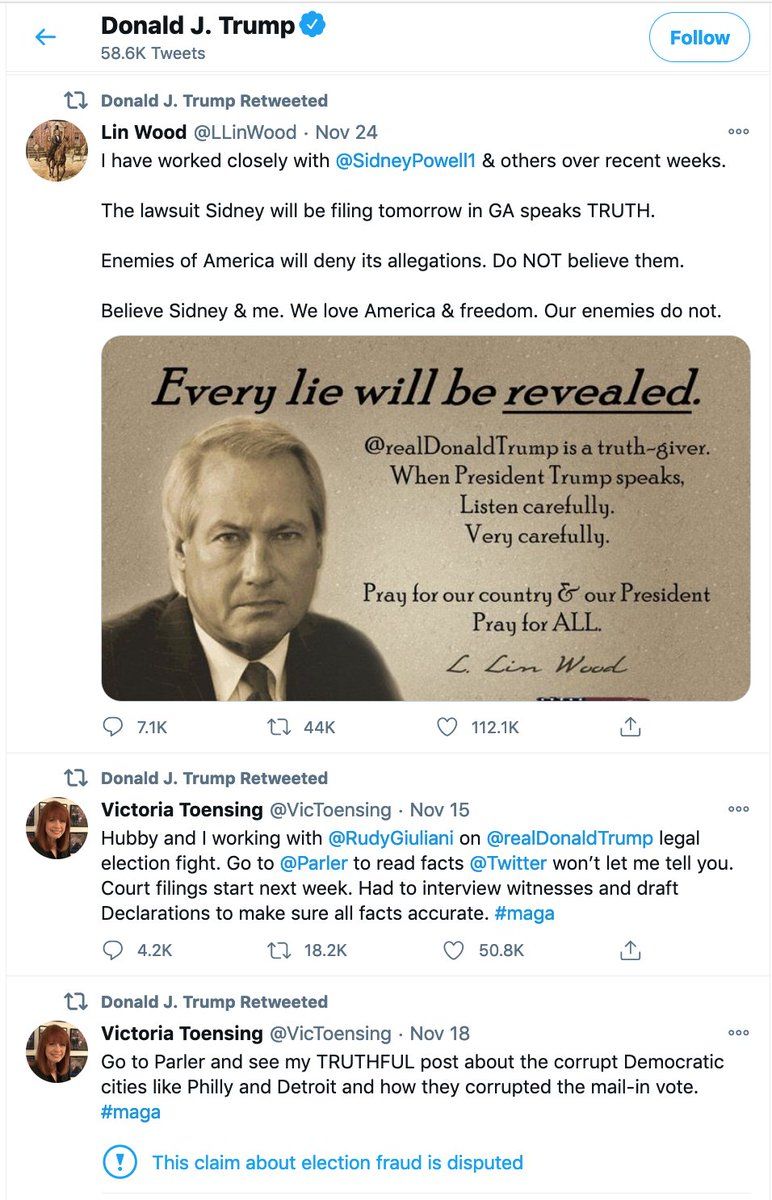
Task: Share Victoria Toensing's Nov 15 tweet
Action: [x=630, y=950]
